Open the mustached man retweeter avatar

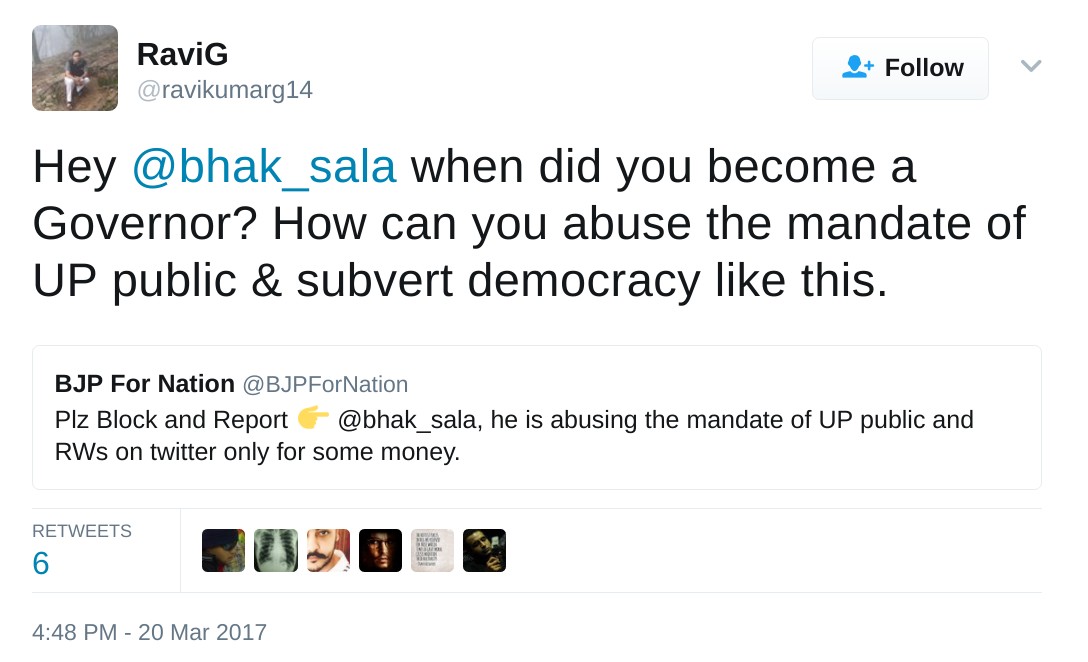(x=328, y=550)
